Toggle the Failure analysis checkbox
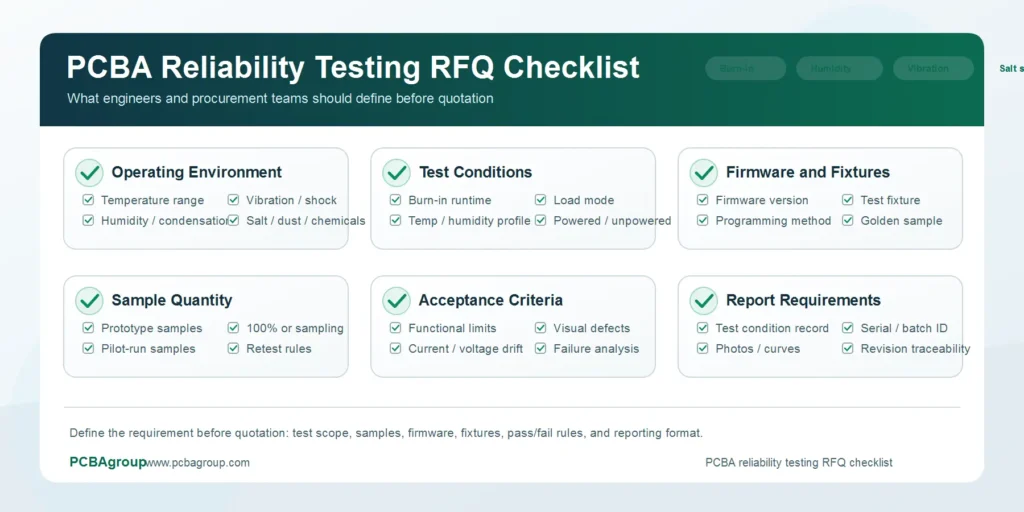 point(541,349)
